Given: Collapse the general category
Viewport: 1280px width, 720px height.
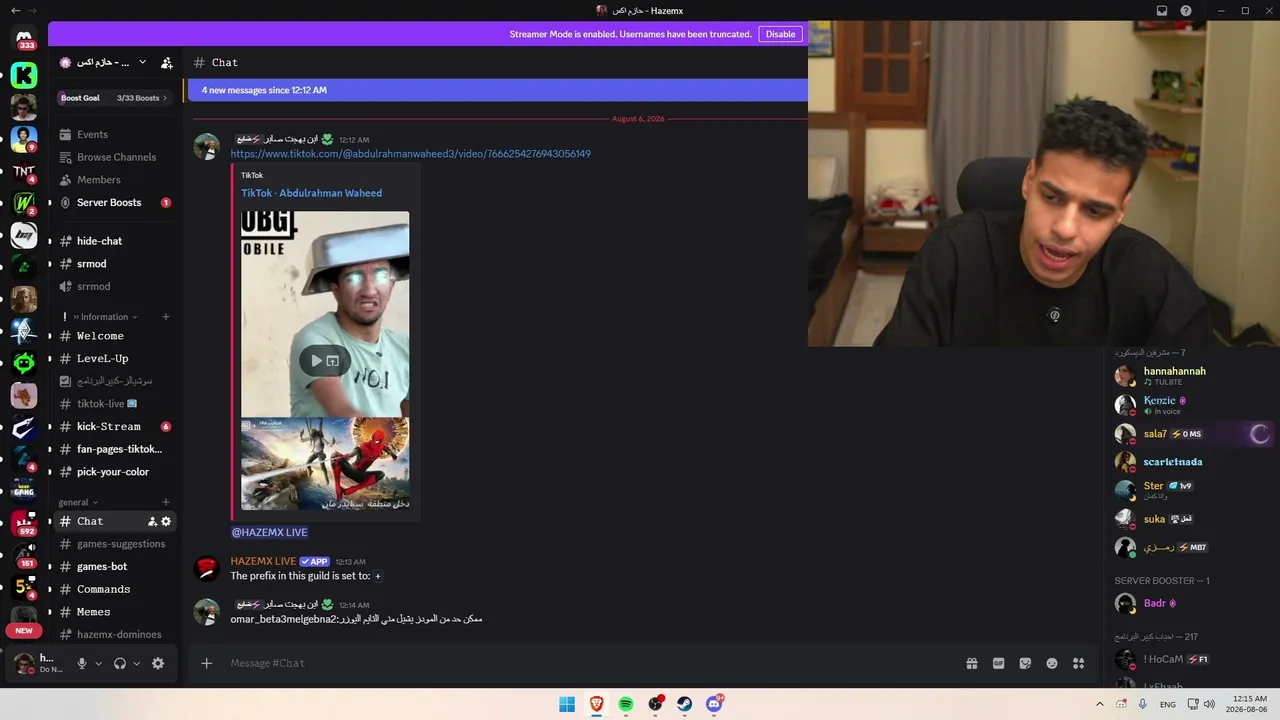Looking at the screenshot, I should (78, 502).
